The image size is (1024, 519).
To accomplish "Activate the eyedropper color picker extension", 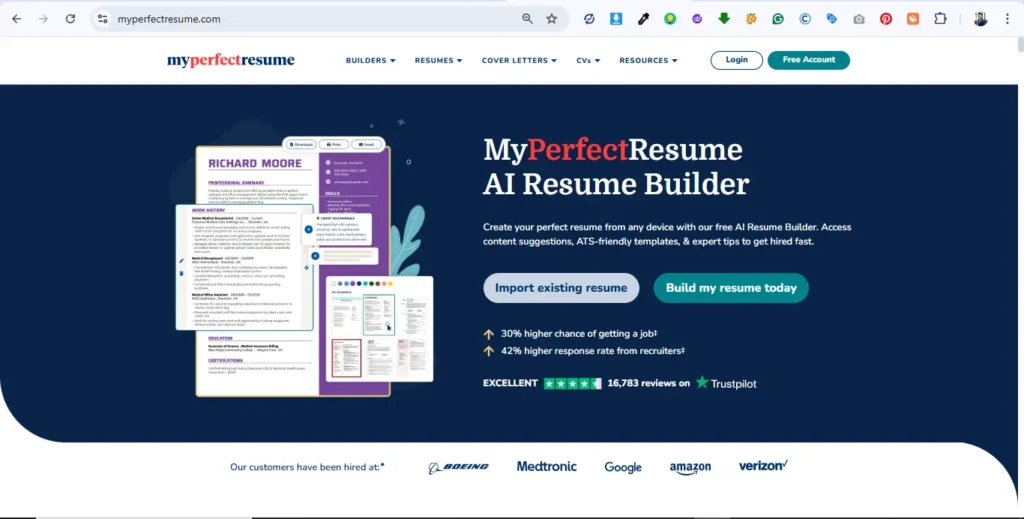I will point(643,19).
